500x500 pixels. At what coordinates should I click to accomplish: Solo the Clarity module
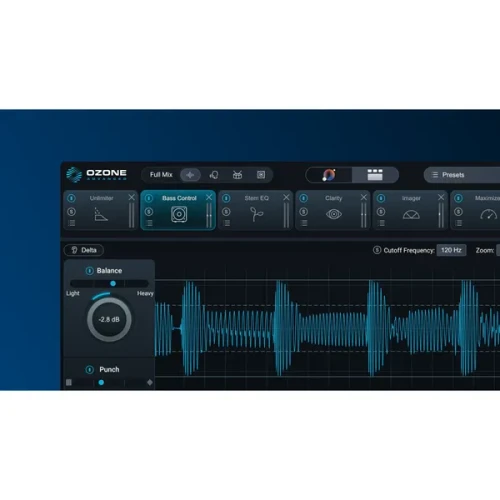[x=303, y=212]
